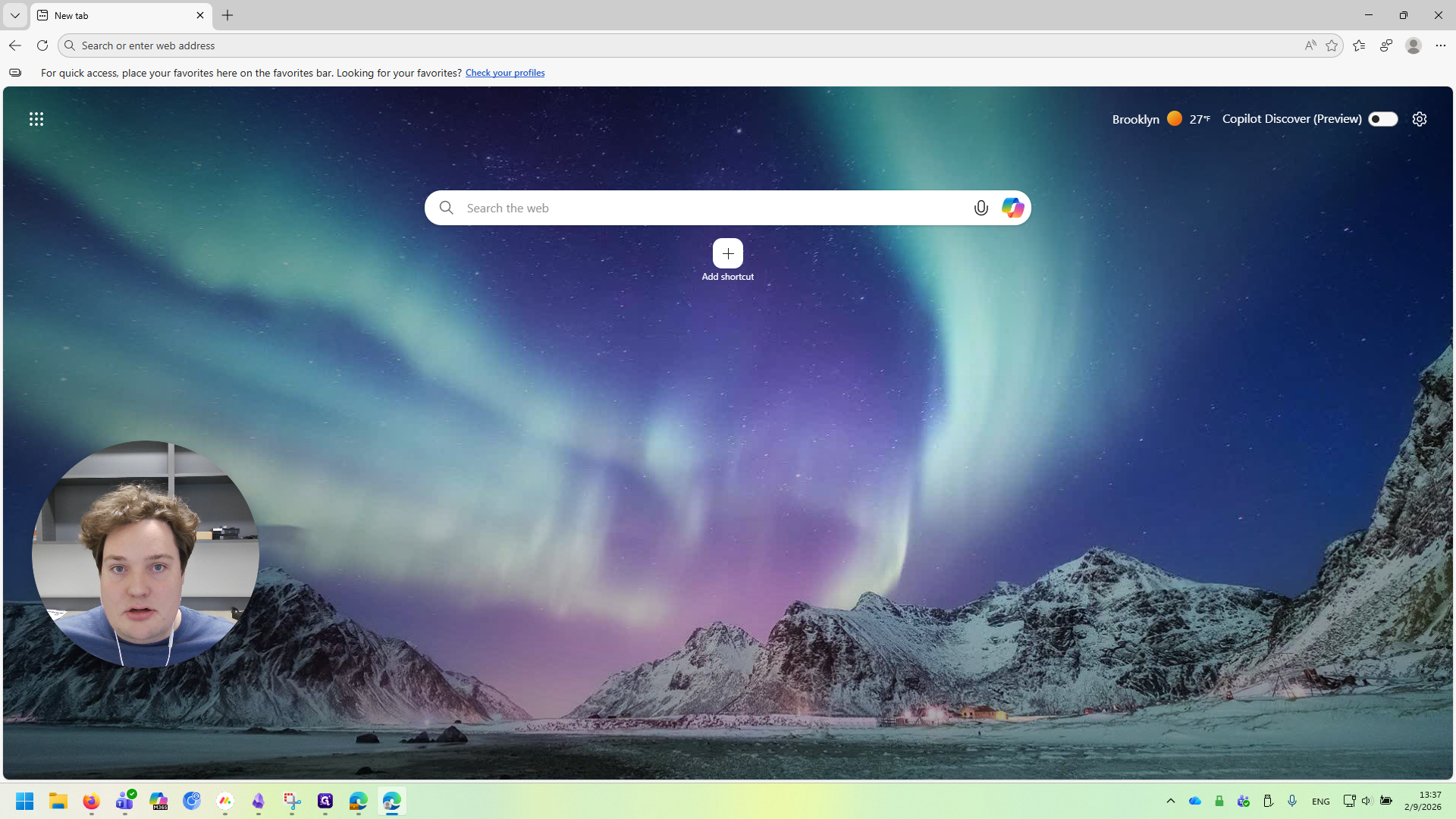The height and width of the screenshot is (819, 1456).
Task: Toggle Copilot Discover (Preview) switch
Action: tap(1383, 119)
